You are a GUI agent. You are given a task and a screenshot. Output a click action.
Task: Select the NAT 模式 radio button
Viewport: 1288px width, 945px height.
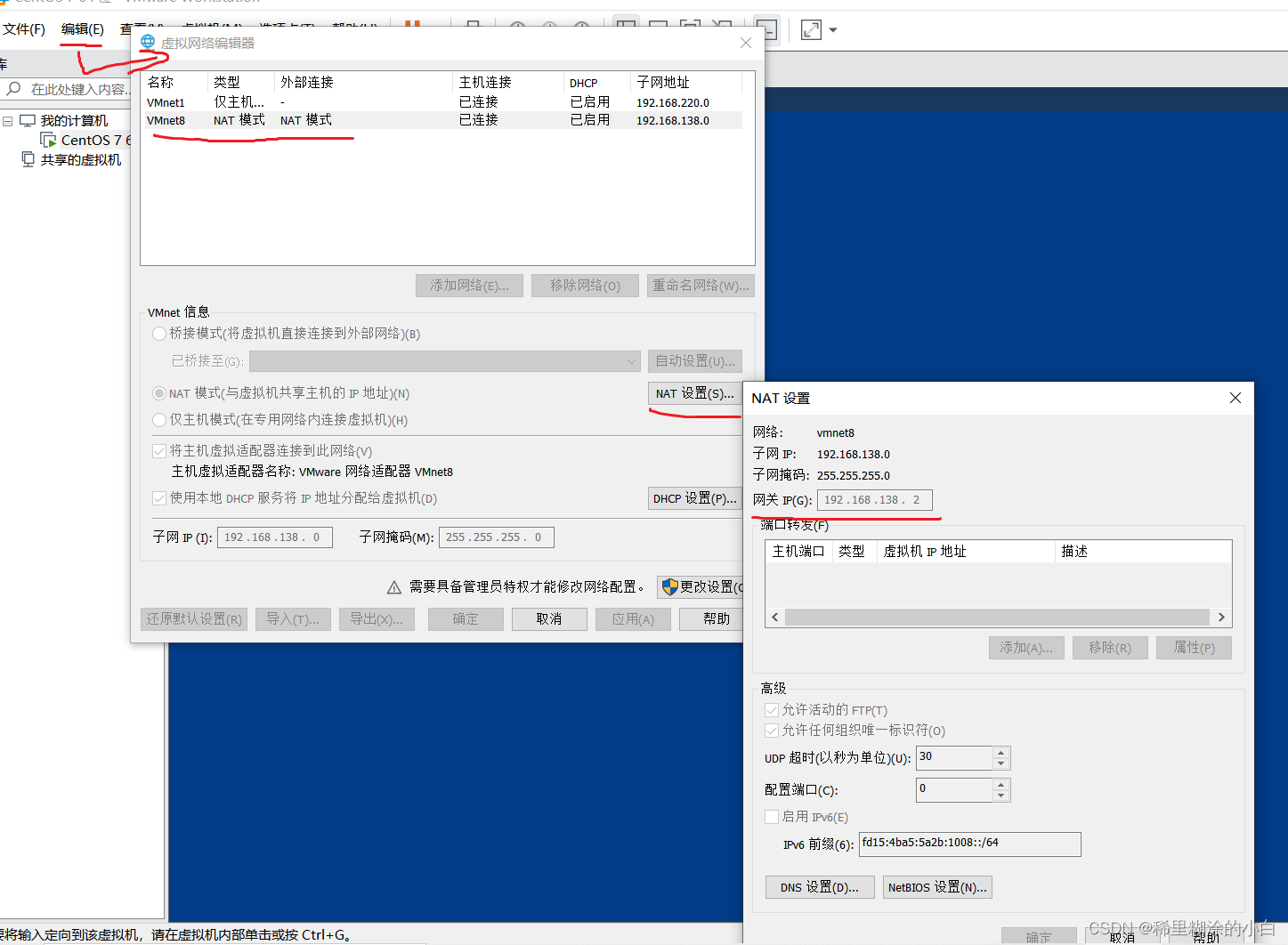[159, 393]
